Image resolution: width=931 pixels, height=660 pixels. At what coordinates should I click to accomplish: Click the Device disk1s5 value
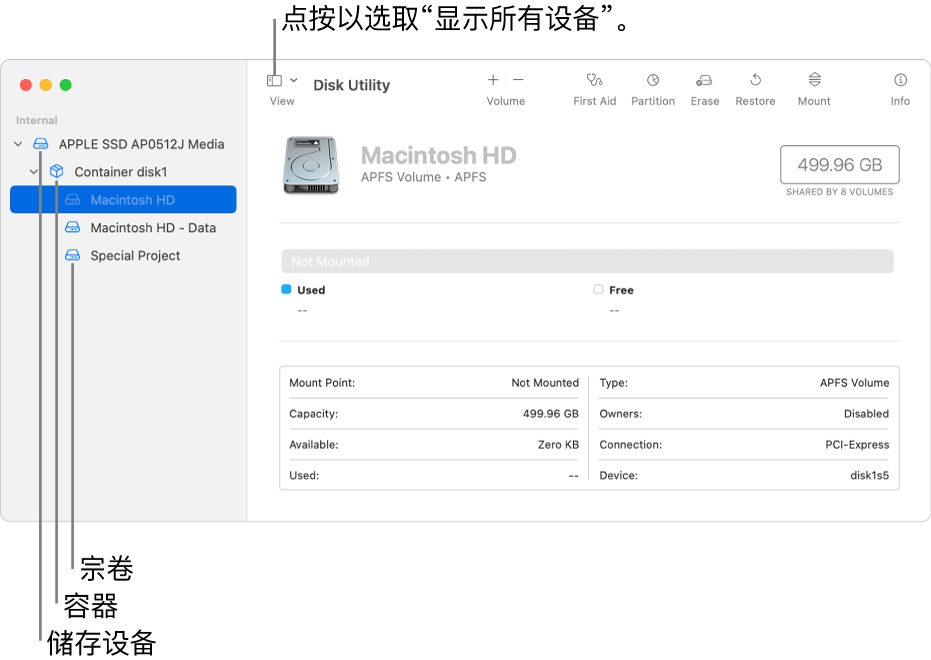[x=869, y=475]
